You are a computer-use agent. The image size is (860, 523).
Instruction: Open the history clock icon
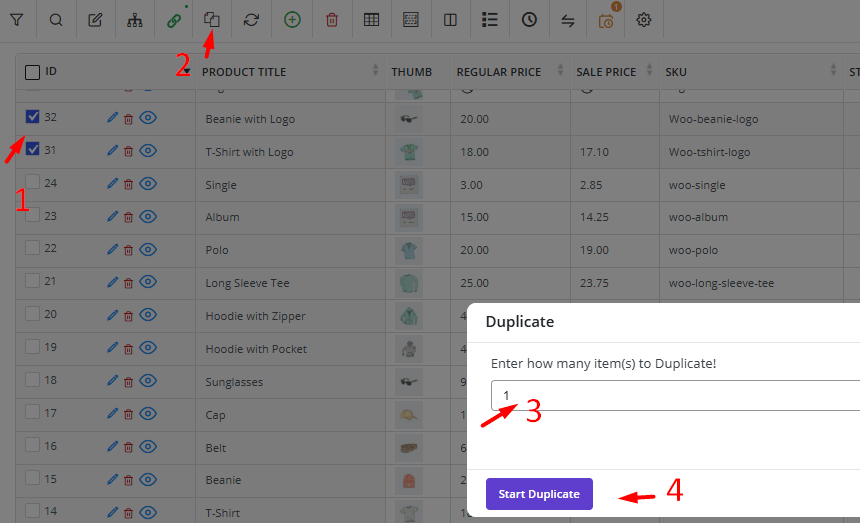pyautogui.click(x=529, y=20)
